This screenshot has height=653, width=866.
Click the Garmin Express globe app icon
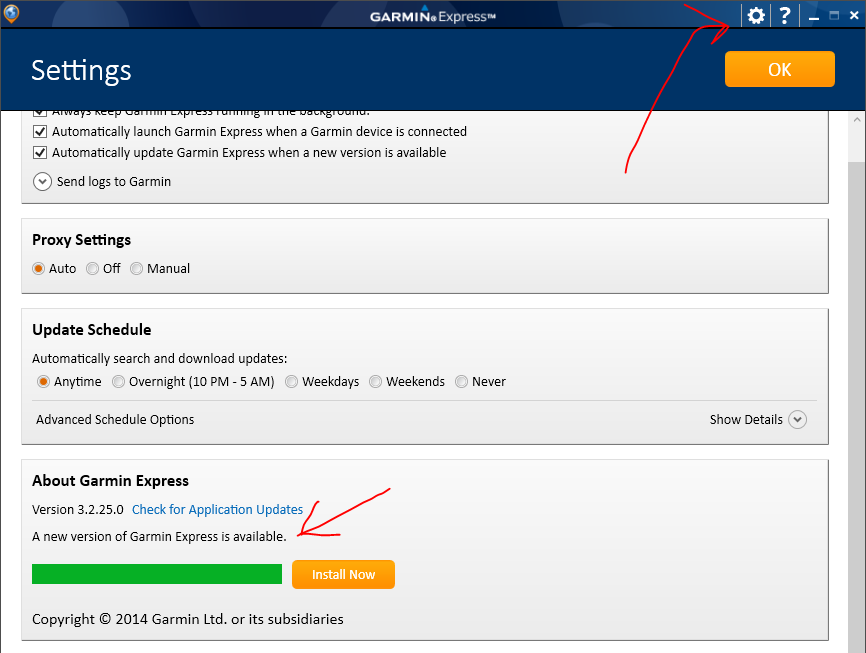tap(11, 13)
